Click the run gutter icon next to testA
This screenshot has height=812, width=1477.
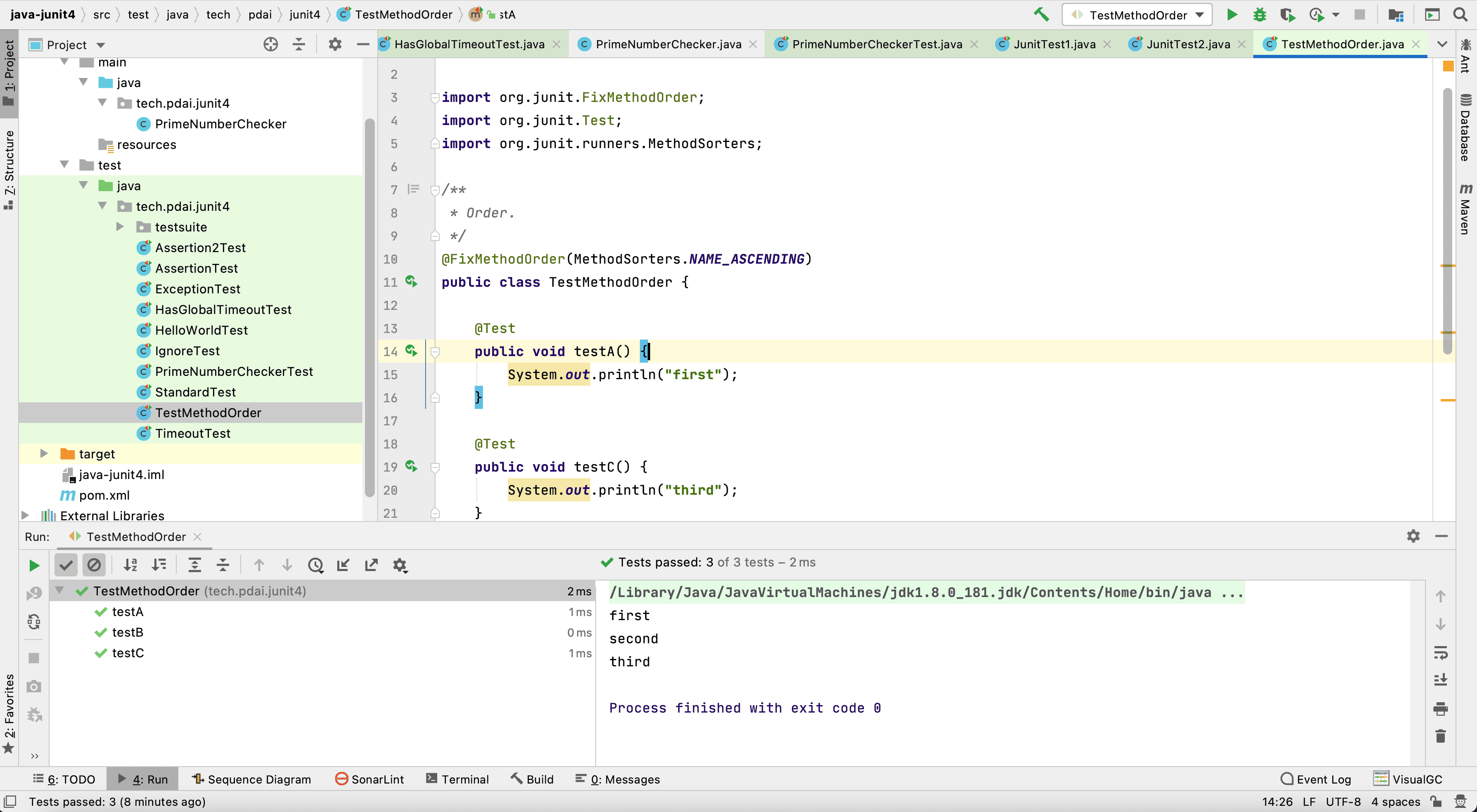coord(411,350)
